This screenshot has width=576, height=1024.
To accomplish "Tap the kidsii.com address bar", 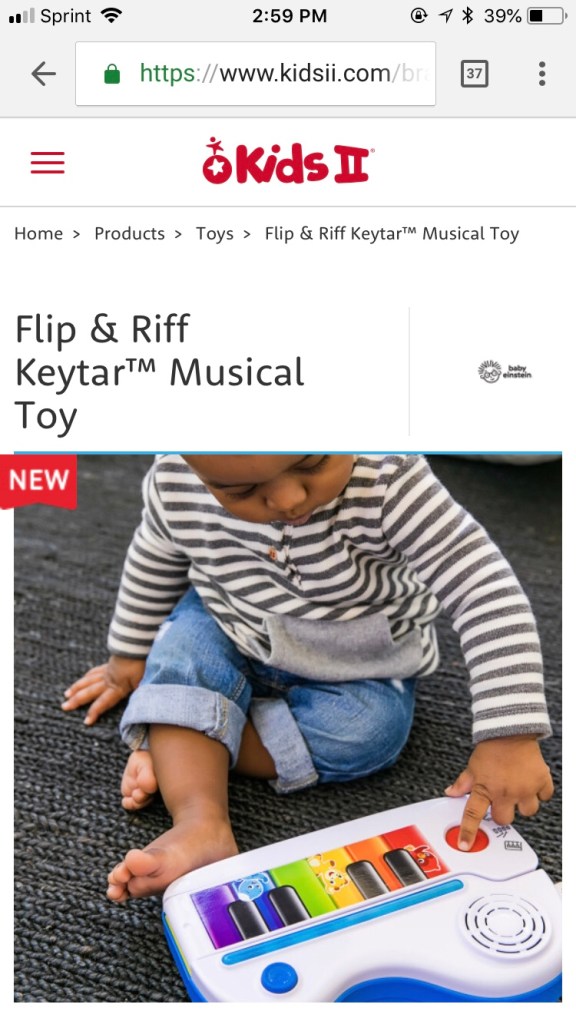I will click(255, 74).
